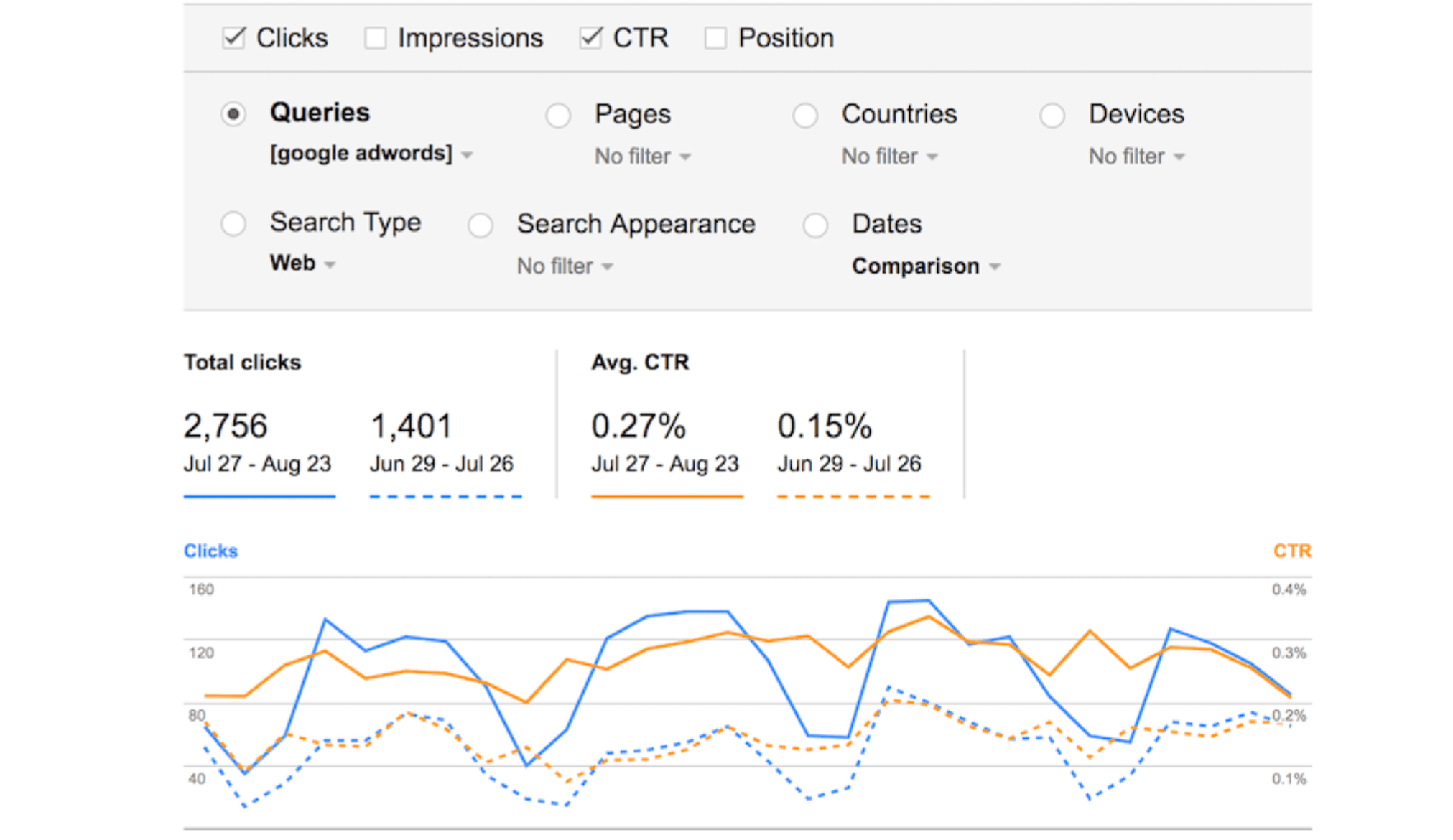Select the Pages radio button
Image resolution: width=1453 pixels, height=840 pixels.
point(558,115)
